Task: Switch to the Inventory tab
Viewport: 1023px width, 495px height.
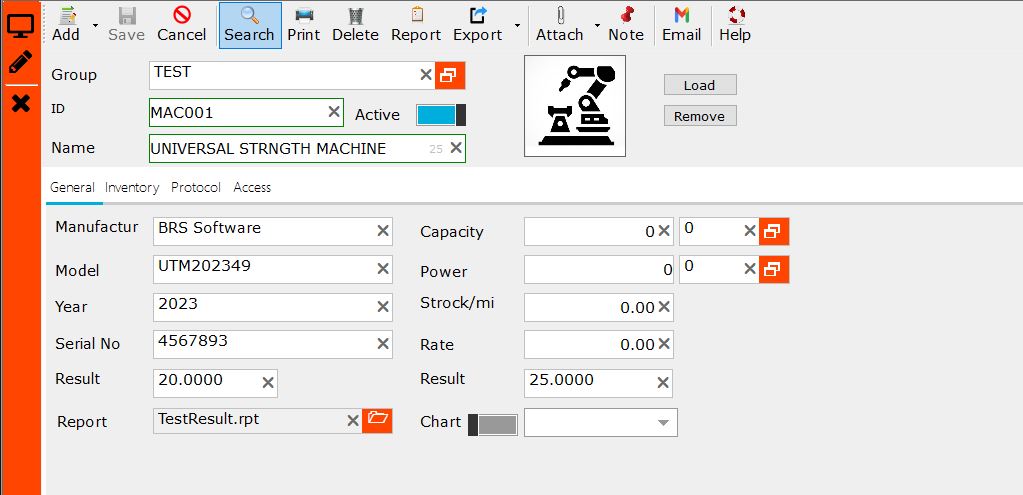Action: pos(132,188)
